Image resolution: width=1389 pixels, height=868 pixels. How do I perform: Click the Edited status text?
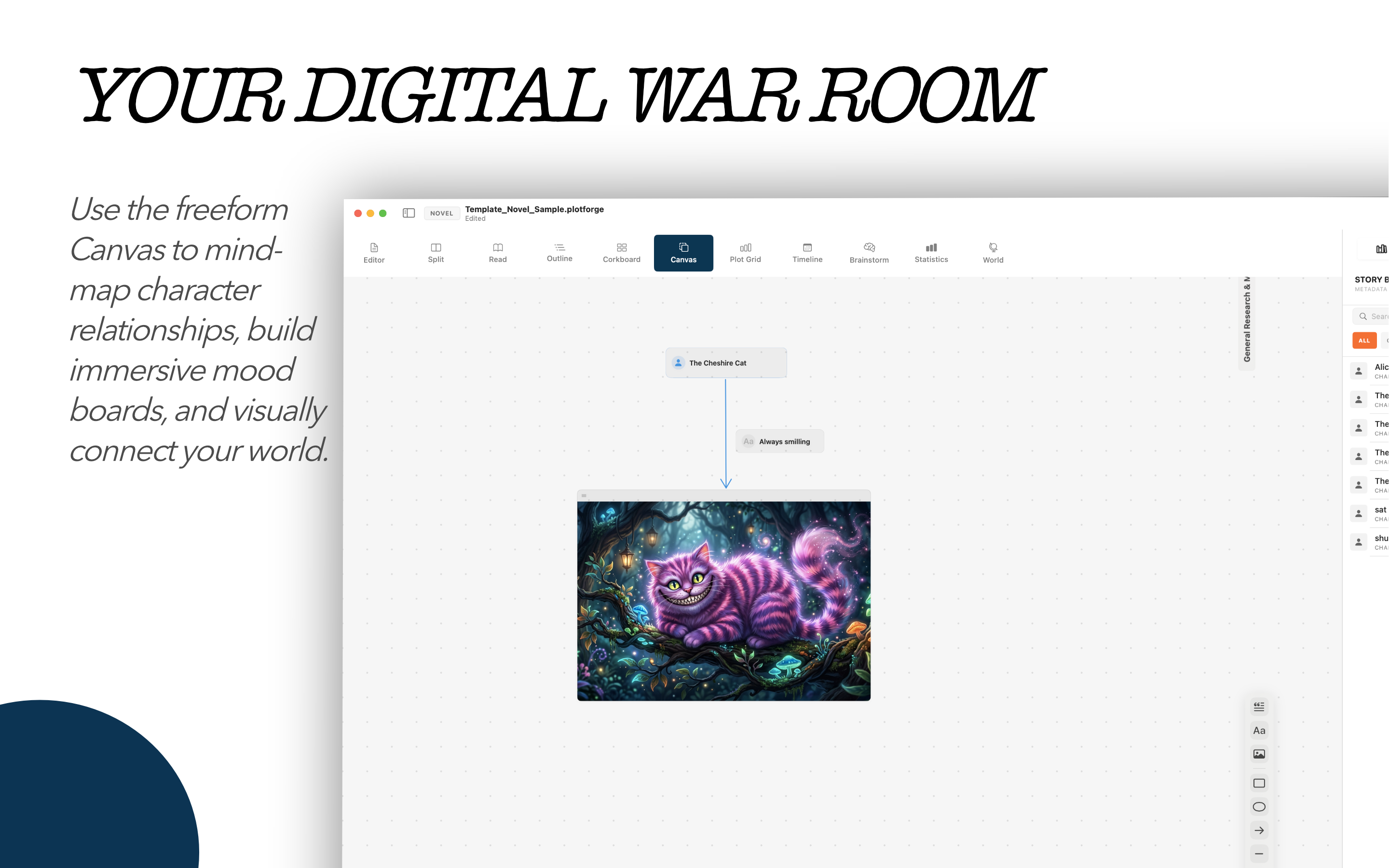pyautogui.click(x=475, y=219)
